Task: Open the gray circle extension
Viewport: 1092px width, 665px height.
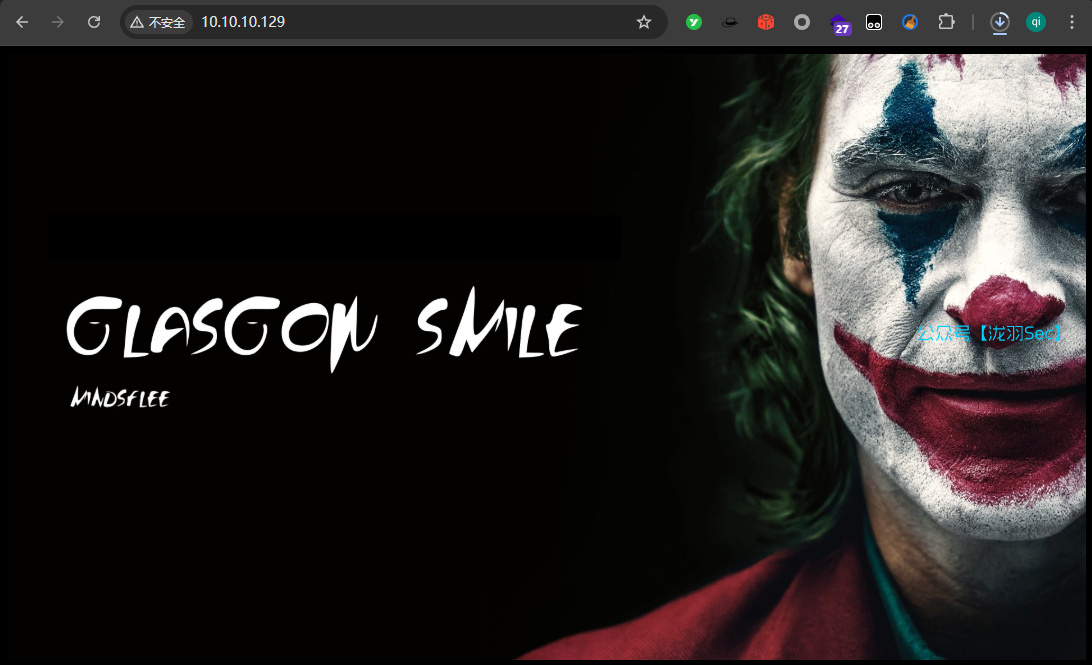Action: [802, 22]
